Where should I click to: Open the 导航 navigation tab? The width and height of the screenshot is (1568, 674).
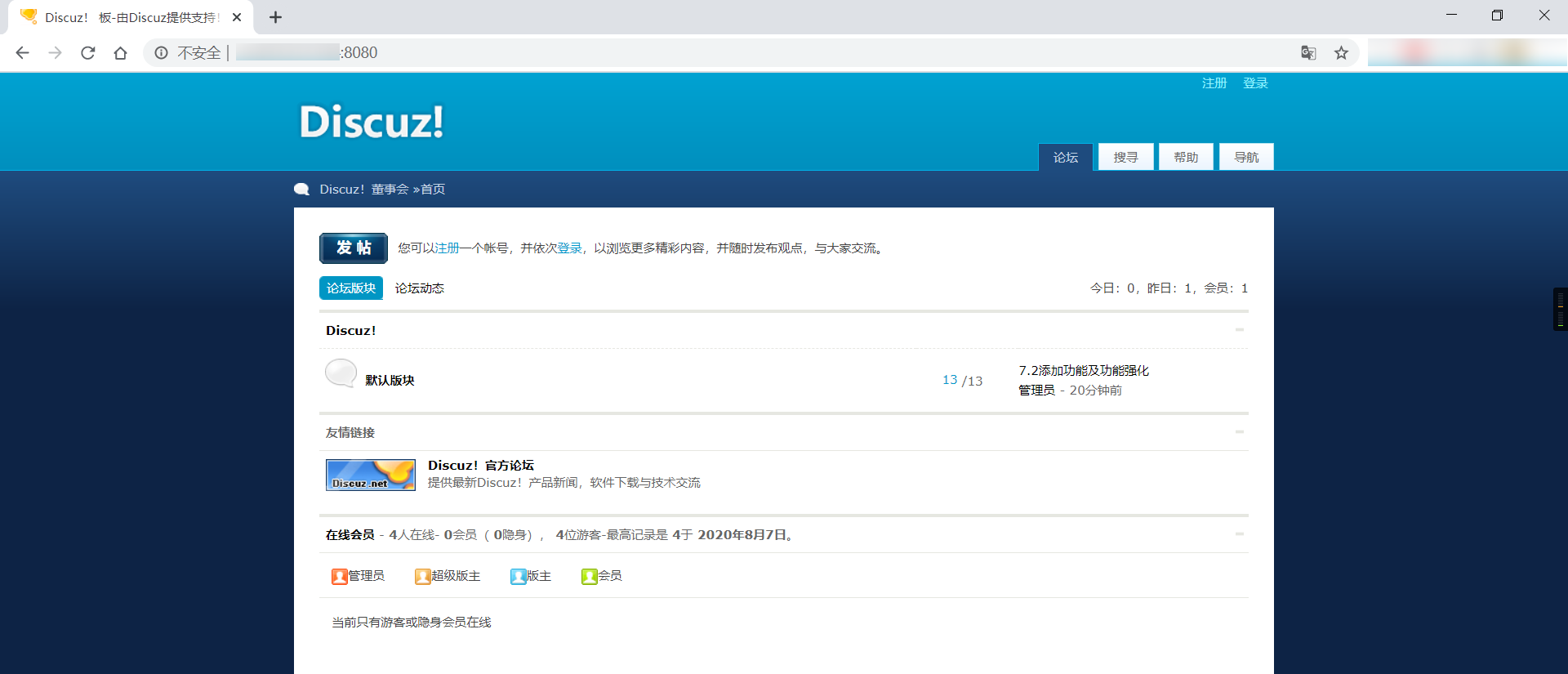point(1246,157)
